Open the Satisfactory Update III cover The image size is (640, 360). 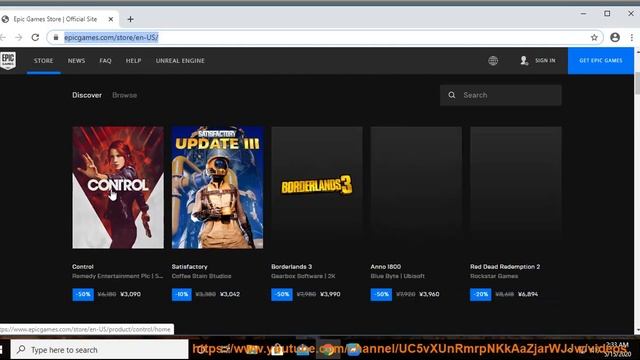pyautogui.click(x=218, y=187)
